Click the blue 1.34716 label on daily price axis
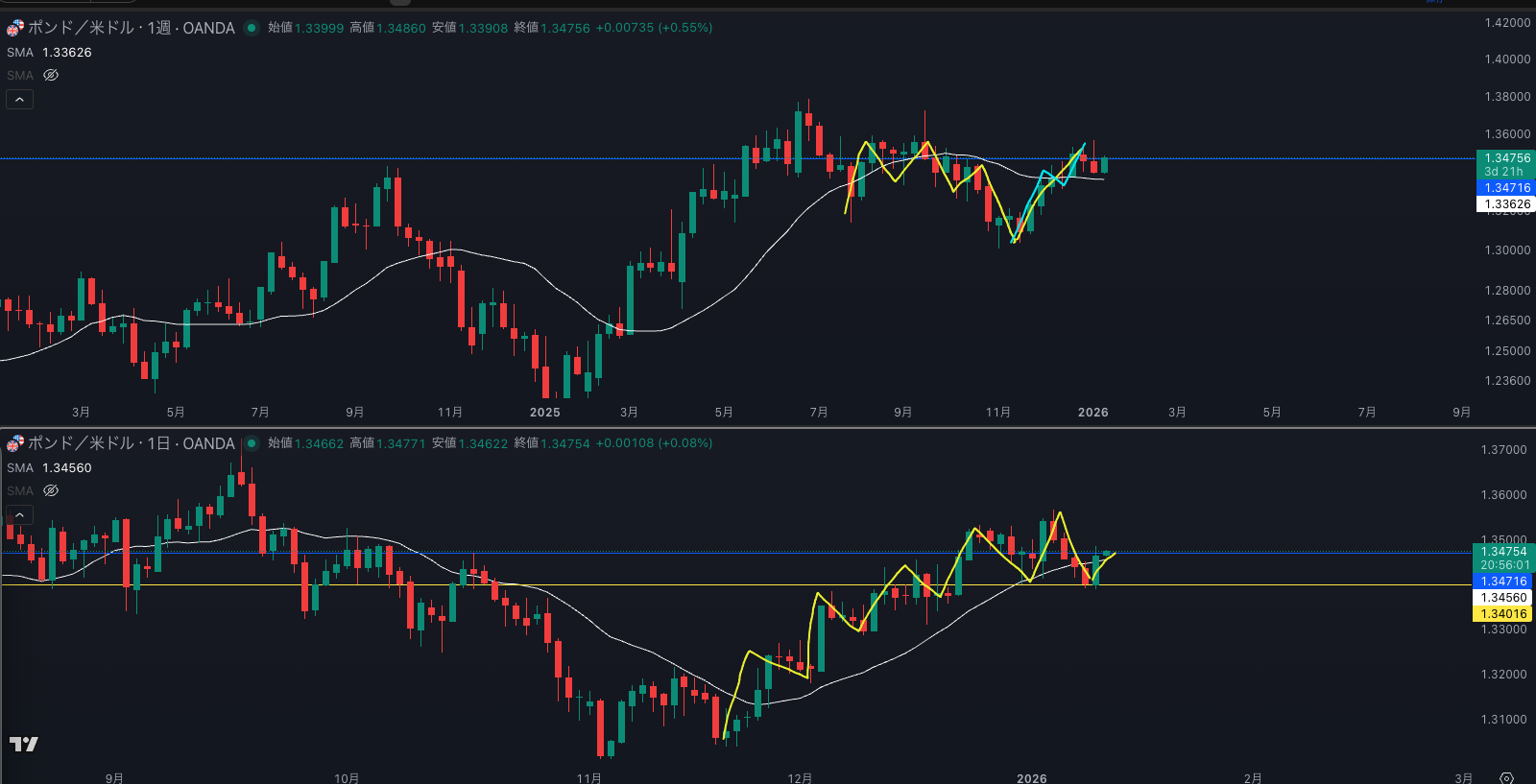Screen dimensions: 1536x784 coord(1503,582)
